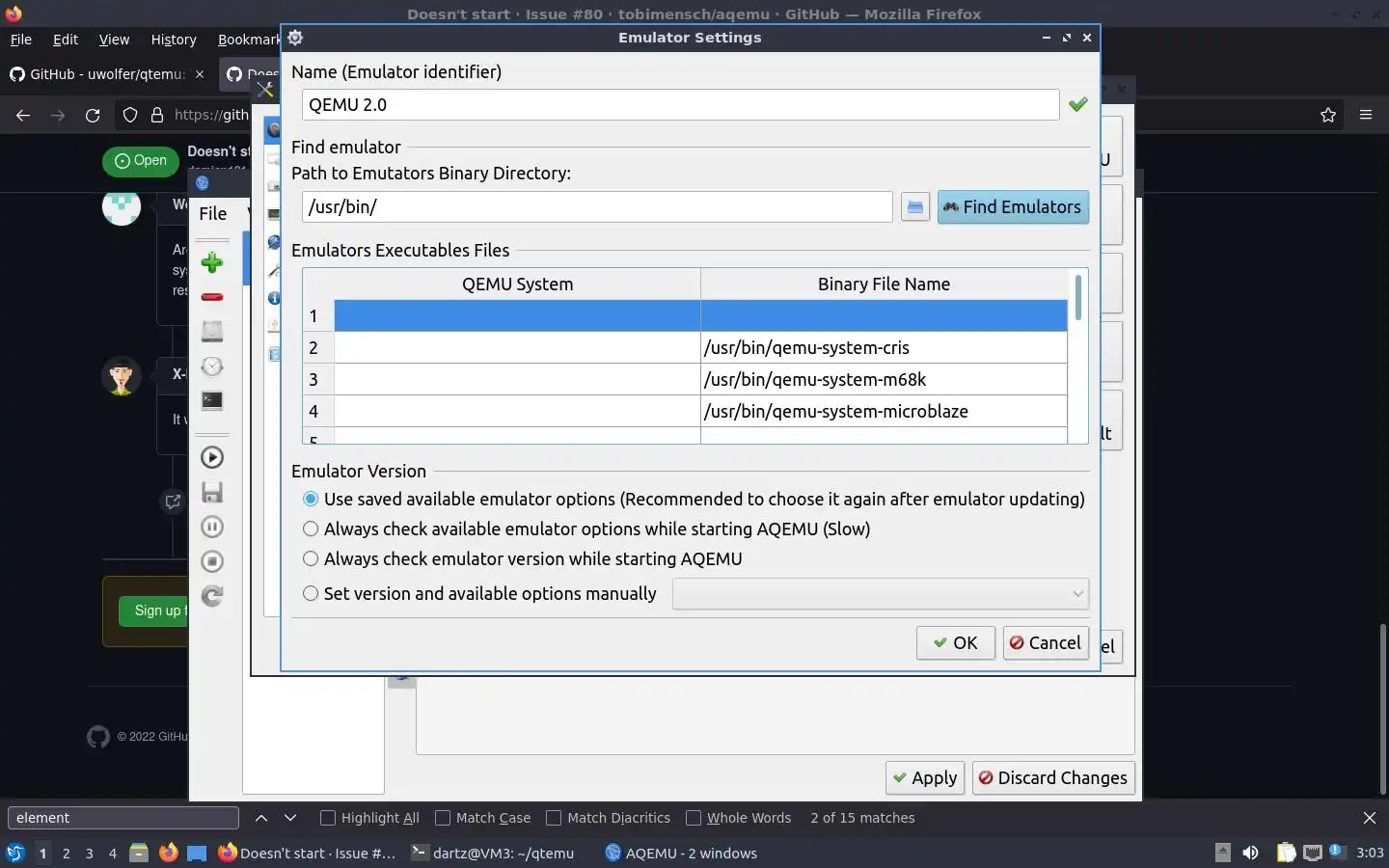Click the shield tracking protection icon

tap(130, 115)
